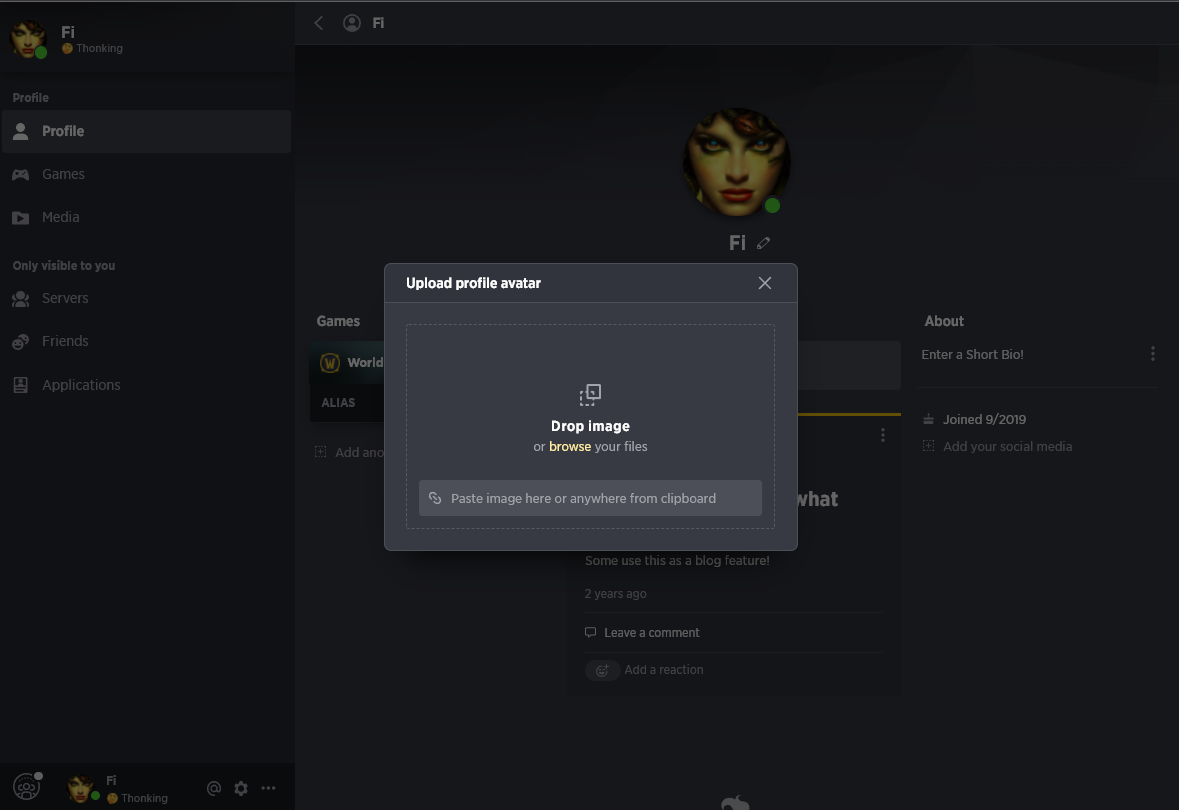Open Games in the sidebar
Viewport: 1179px width, 810px height.
pos(147,174)
